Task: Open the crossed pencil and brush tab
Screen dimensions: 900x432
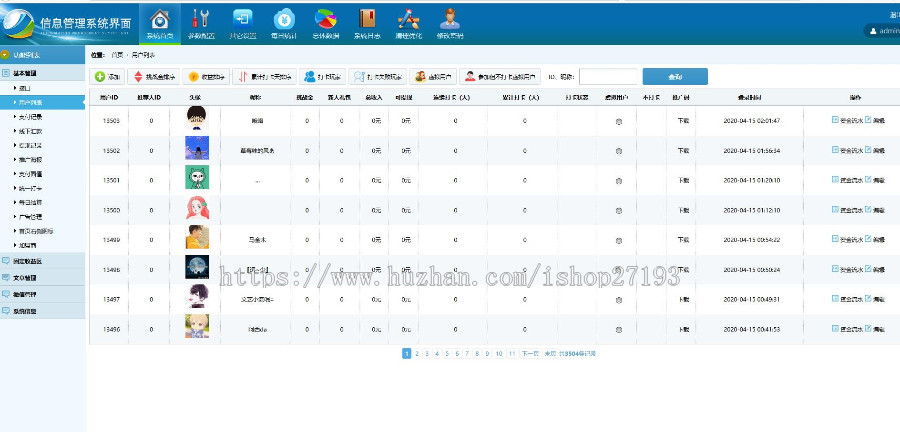Action: [409, 24]
